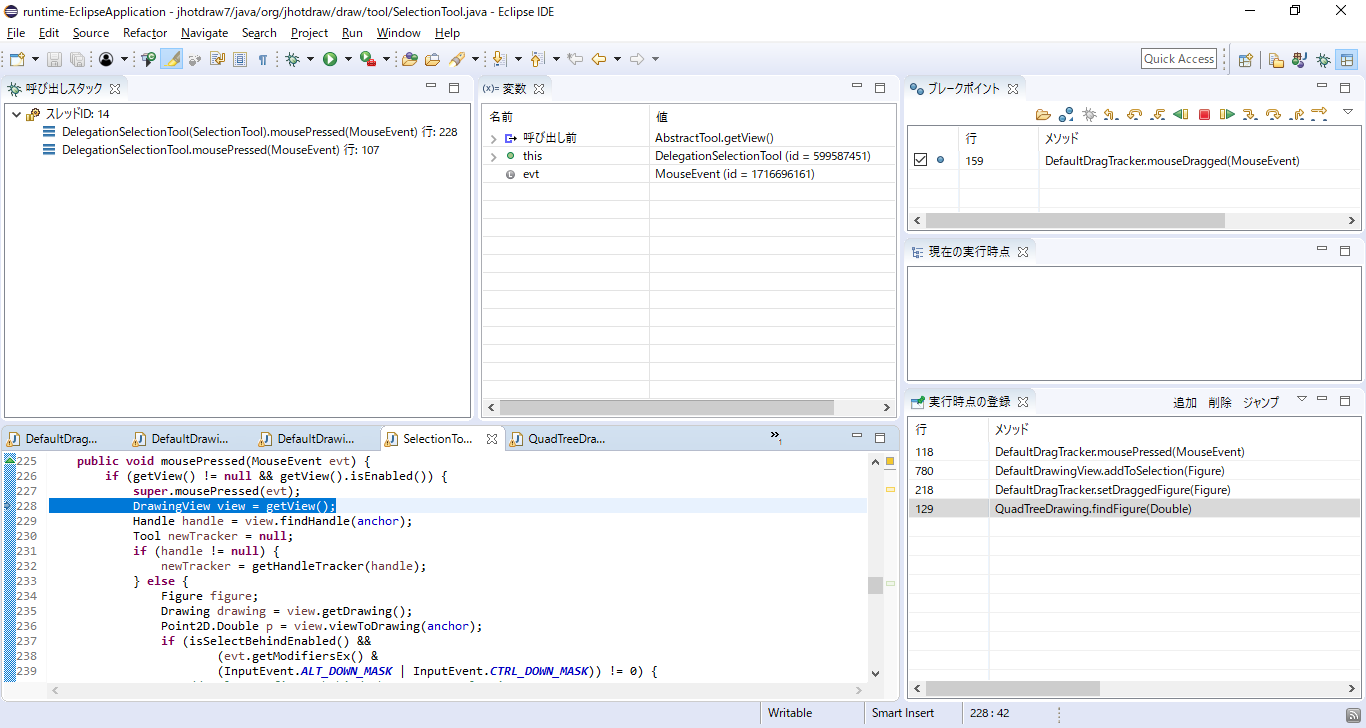Select row DefaultDrawingView.addToSelection(Figure)

tap(1134, 471)
